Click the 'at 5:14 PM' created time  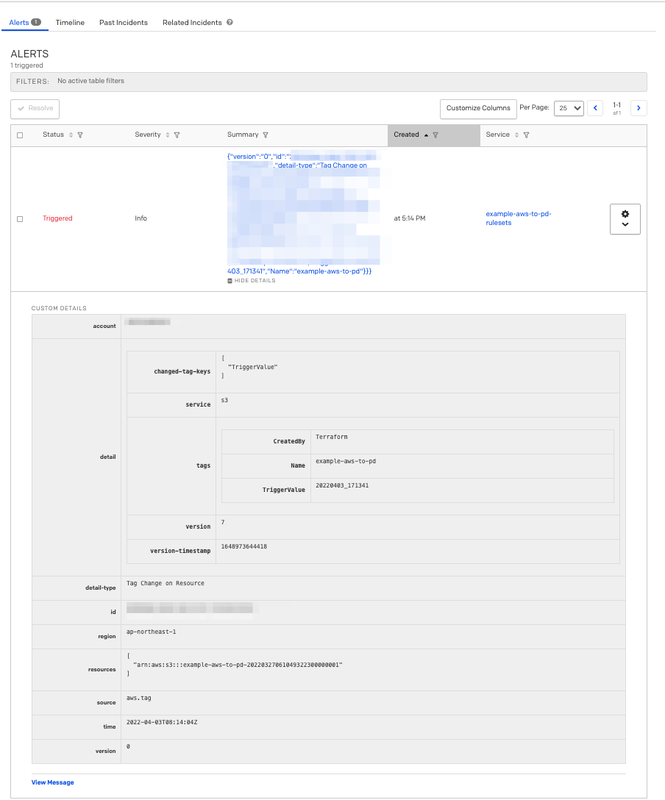409,218
